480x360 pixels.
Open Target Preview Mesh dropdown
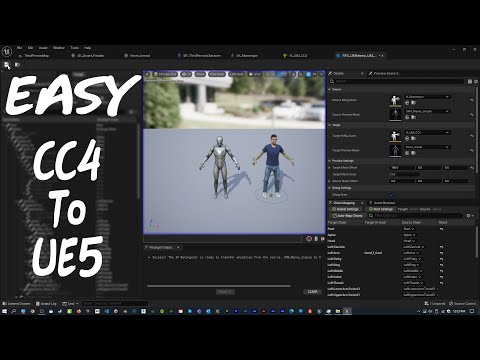point(427,147)
